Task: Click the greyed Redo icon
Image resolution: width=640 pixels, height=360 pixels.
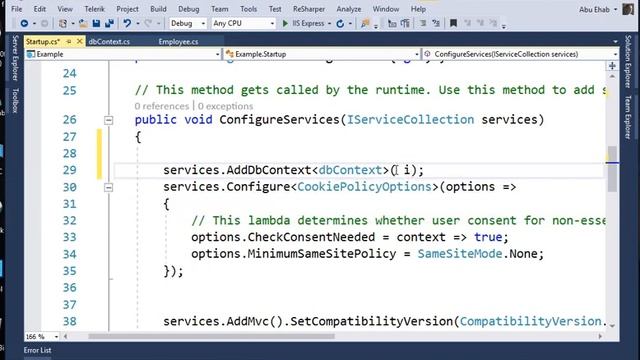Action: click(x=148, y=24)
